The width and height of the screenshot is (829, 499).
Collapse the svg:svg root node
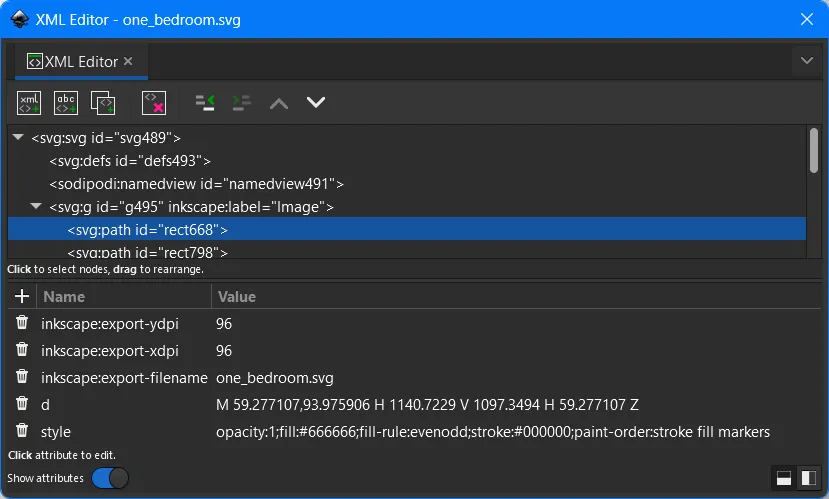point(18,138)
